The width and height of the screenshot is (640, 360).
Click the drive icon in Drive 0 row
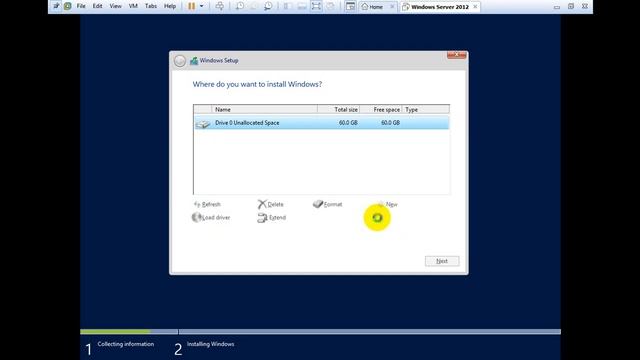point(203,124)
